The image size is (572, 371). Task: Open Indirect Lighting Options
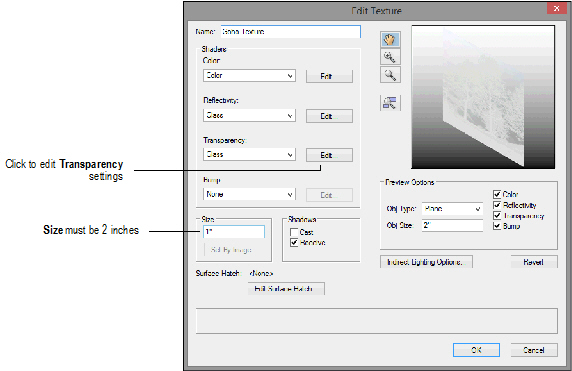point(426,262)
